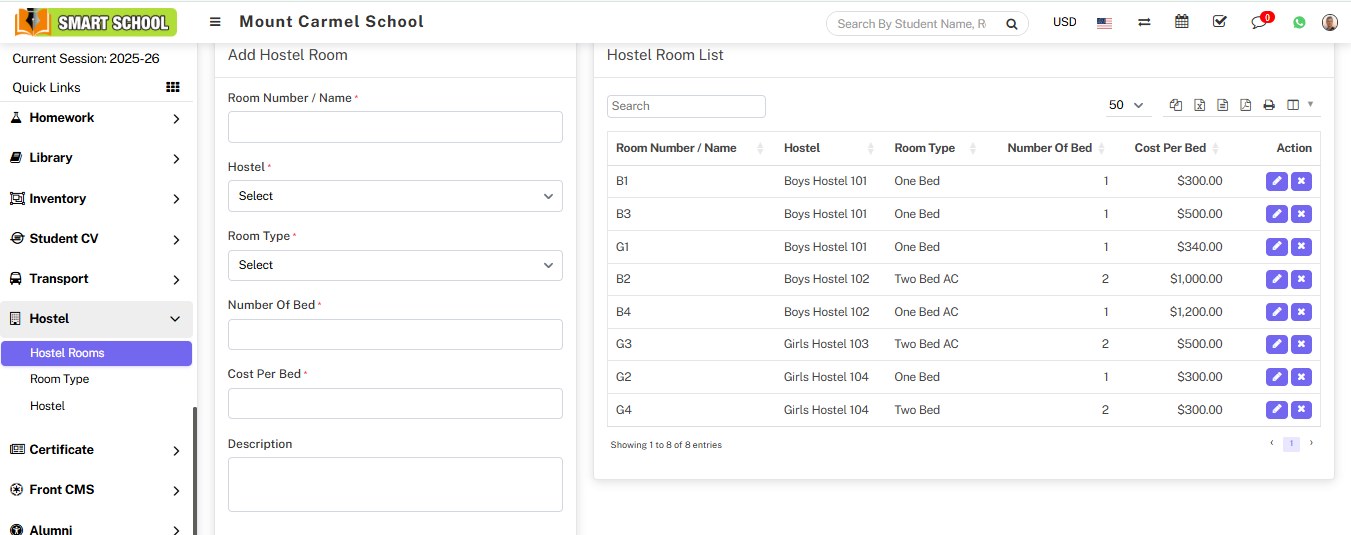Image resolution: width=1351 pixels, height=535 pixels.
Task: Export room list to Excel icon
Action: click(x=1199, y=105)
